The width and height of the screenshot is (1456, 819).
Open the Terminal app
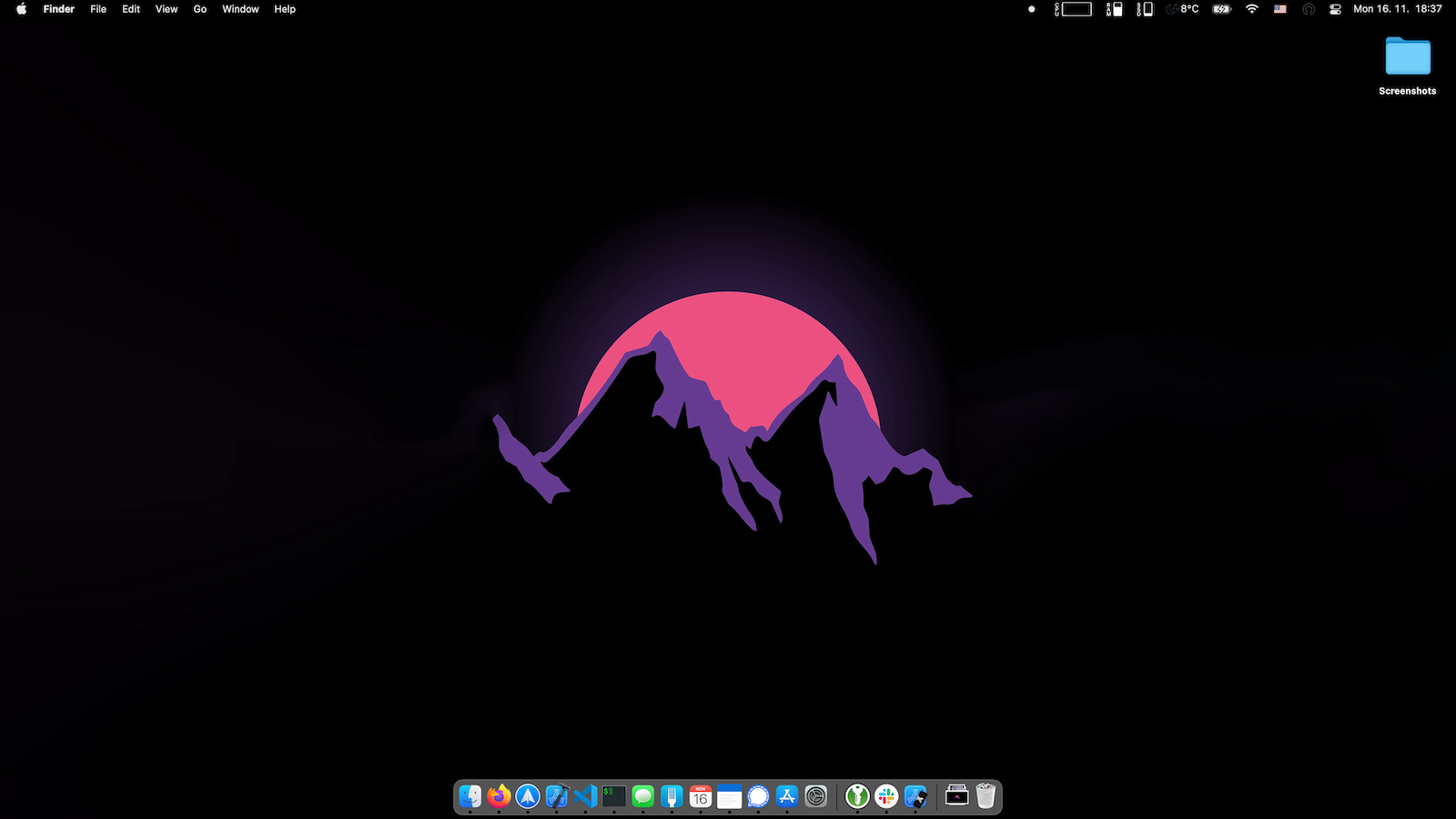click(x=613, y=796)
